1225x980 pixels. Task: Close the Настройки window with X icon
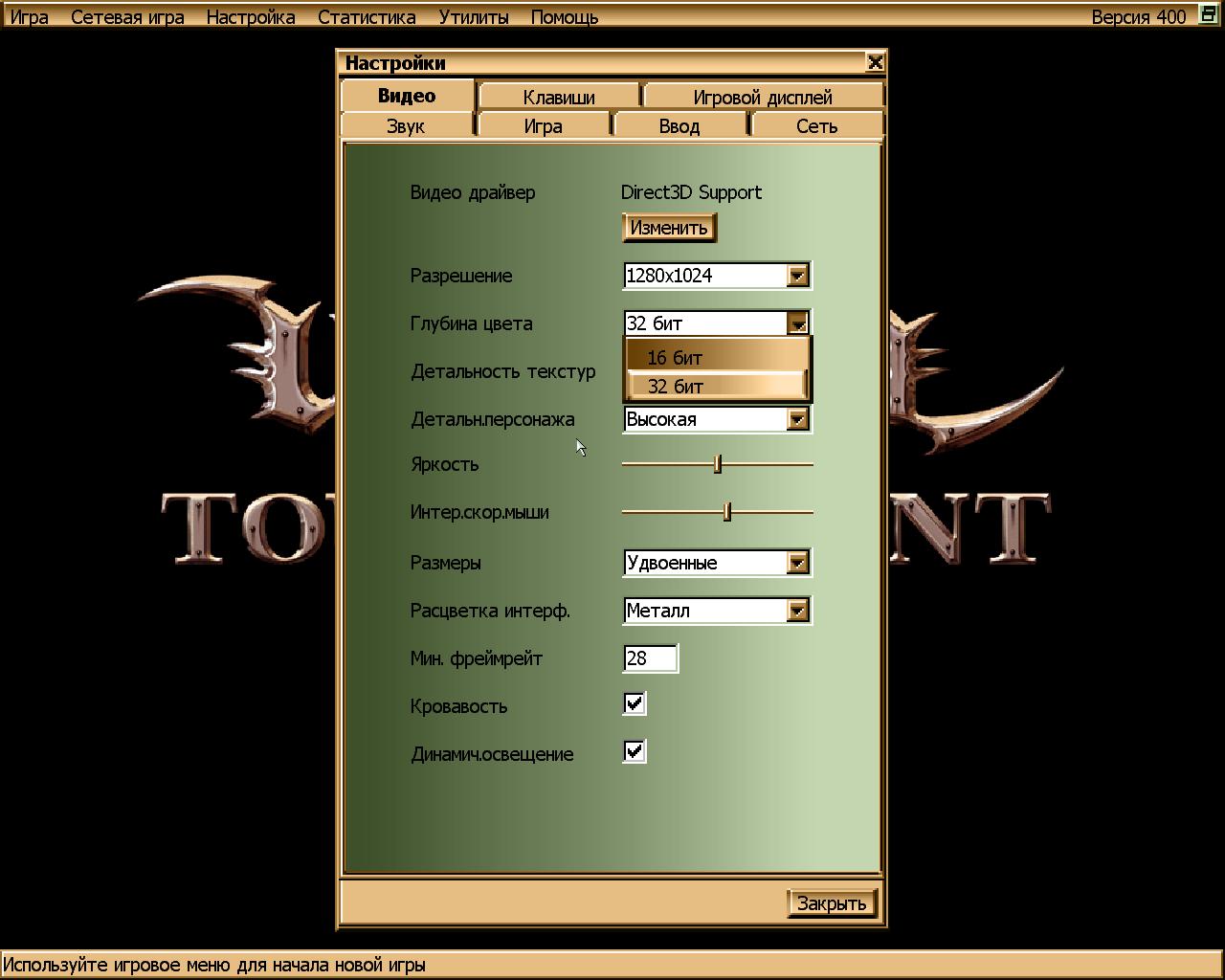874,63
